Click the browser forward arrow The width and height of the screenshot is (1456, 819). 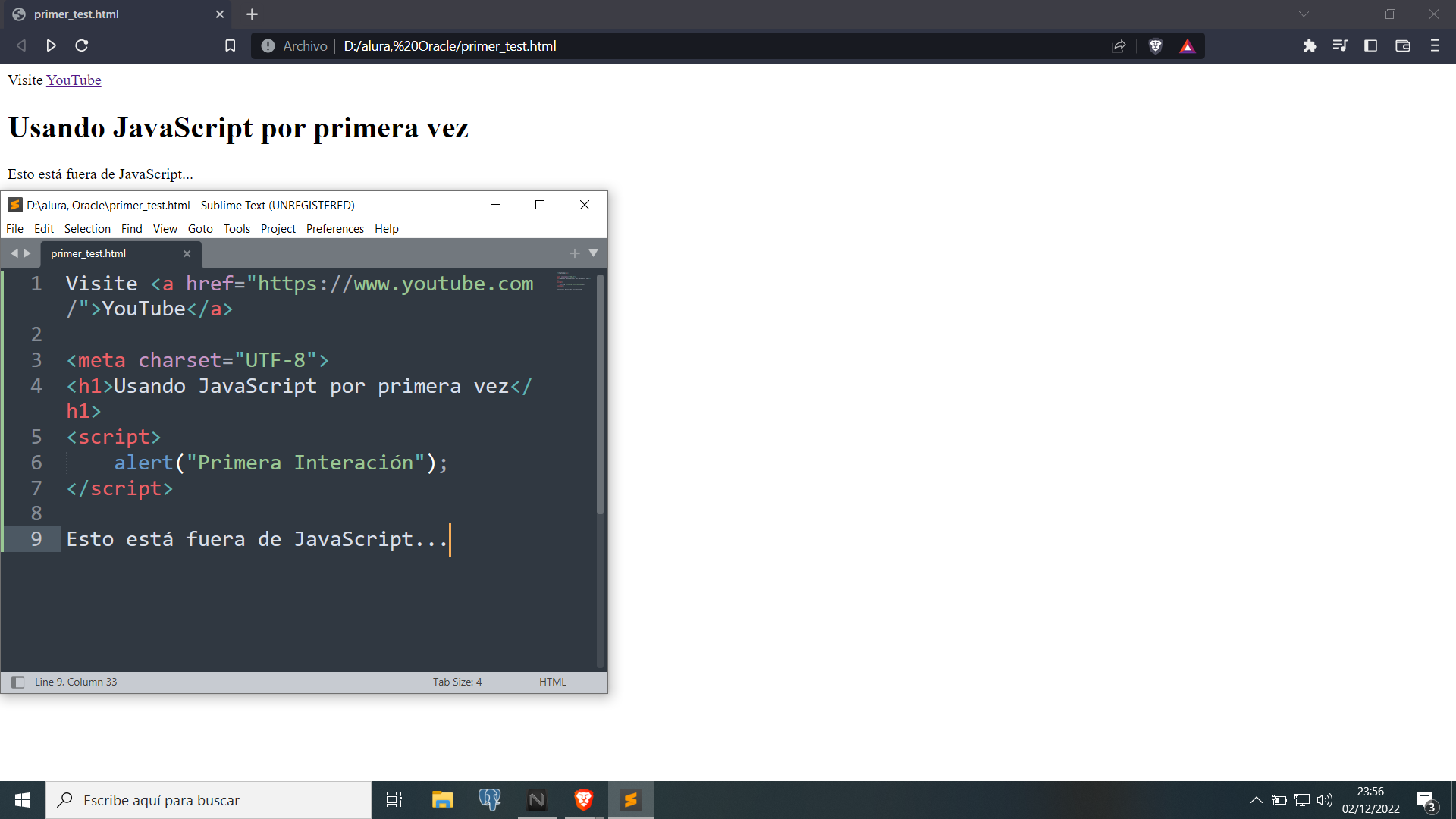(x=51, y=45)
